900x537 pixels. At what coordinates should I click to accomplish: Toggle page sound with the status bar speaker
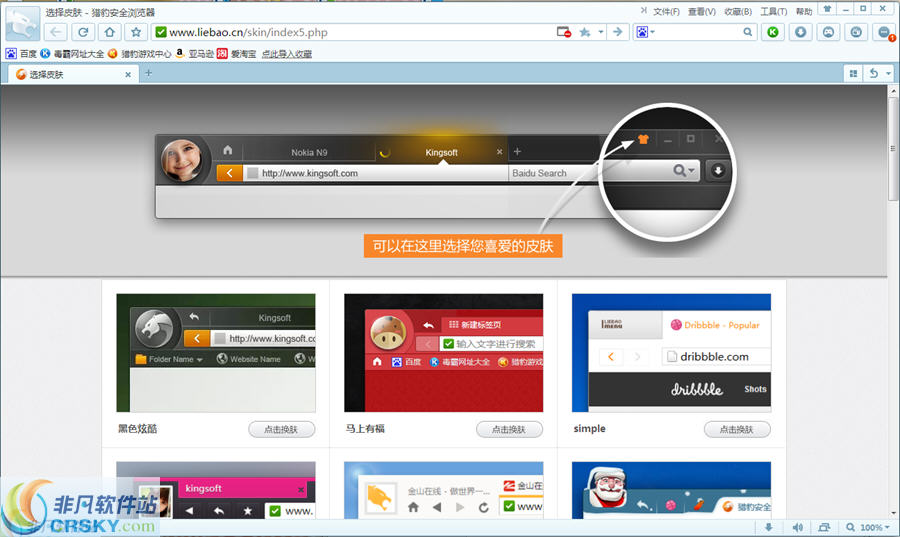(x=797, y=527)
